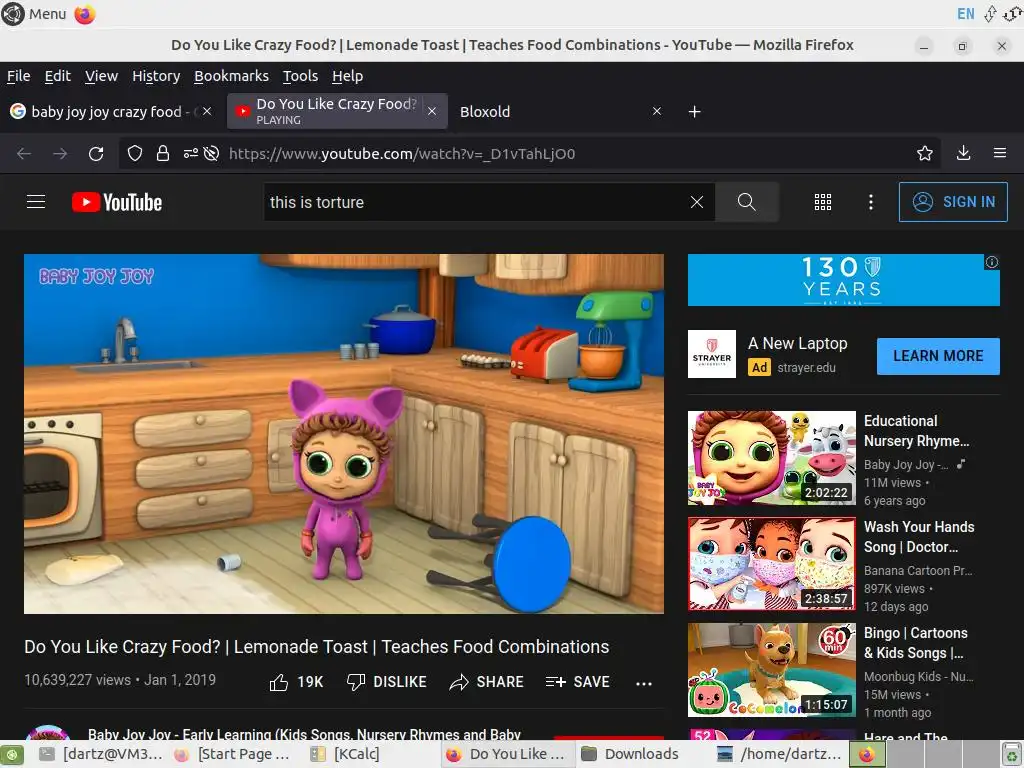The height and width of the screenshot is (768, 1024).
Task: Save the video to a playlist
Action: (x=577, y=682)
